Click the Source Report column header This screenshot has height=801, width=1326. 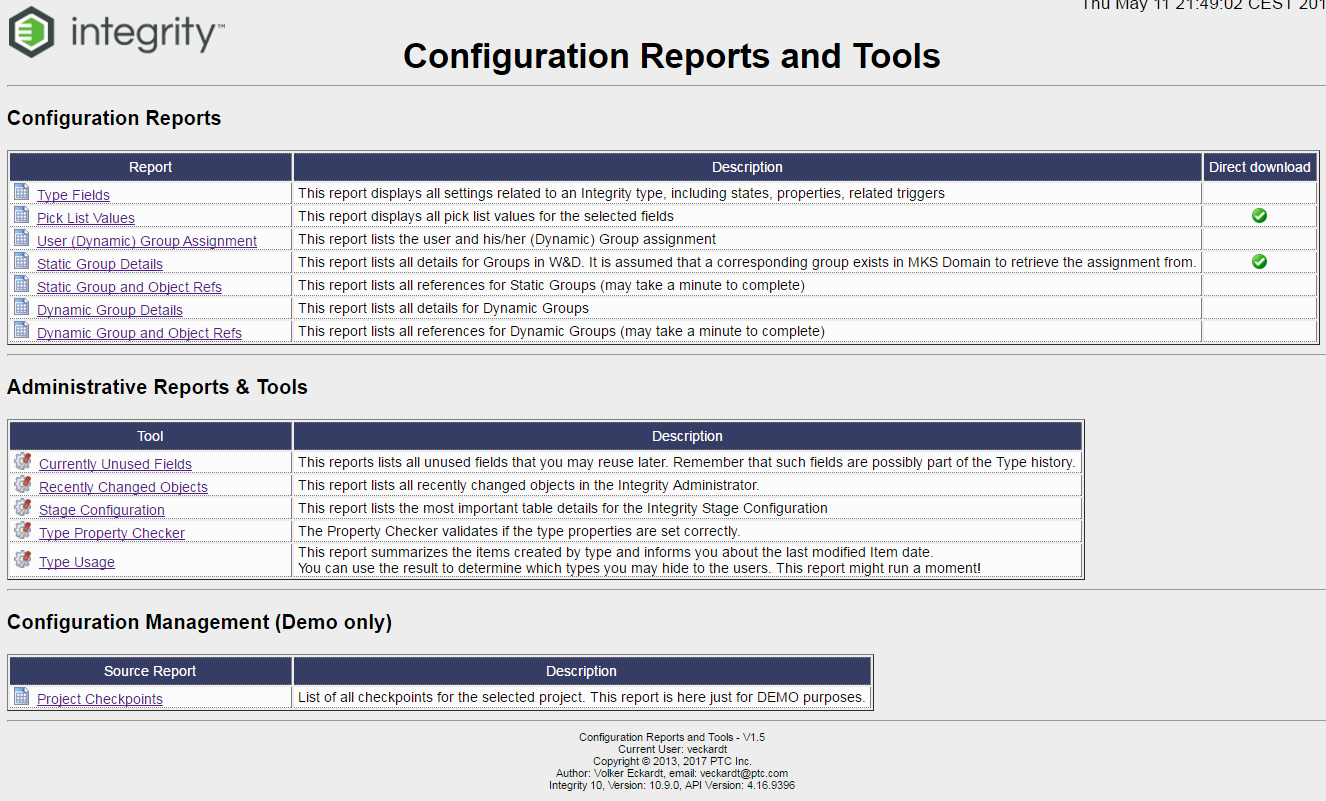tap(151, 671)
